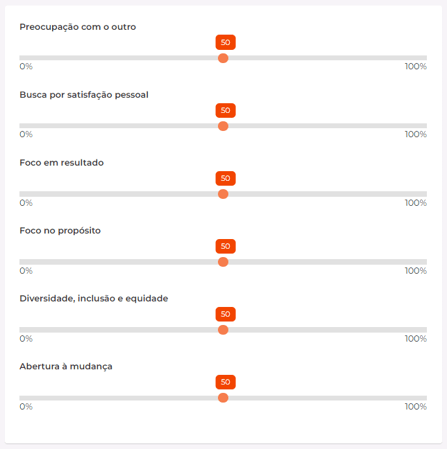This screenshot has height=449, width=447.
Task: Click the Busca por satisfação pessoal slider handle
Action: pyautogui.click(x=223, y=126)
